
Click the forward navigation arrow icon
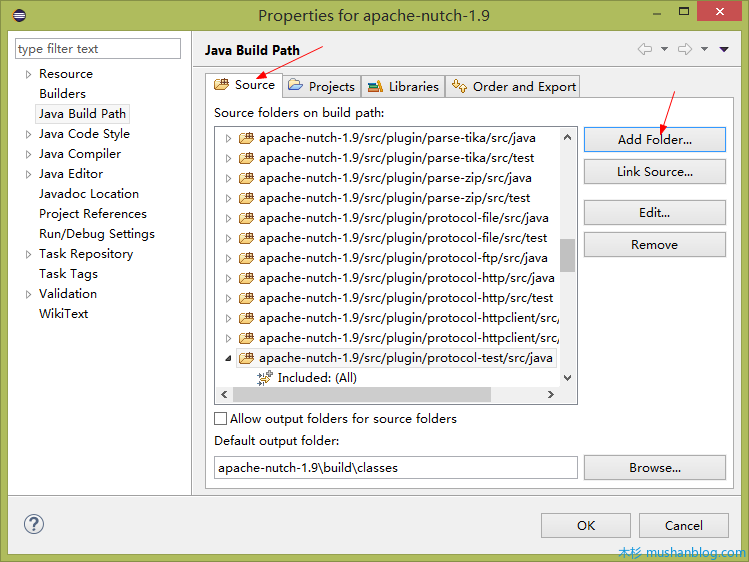coord(685,49)
